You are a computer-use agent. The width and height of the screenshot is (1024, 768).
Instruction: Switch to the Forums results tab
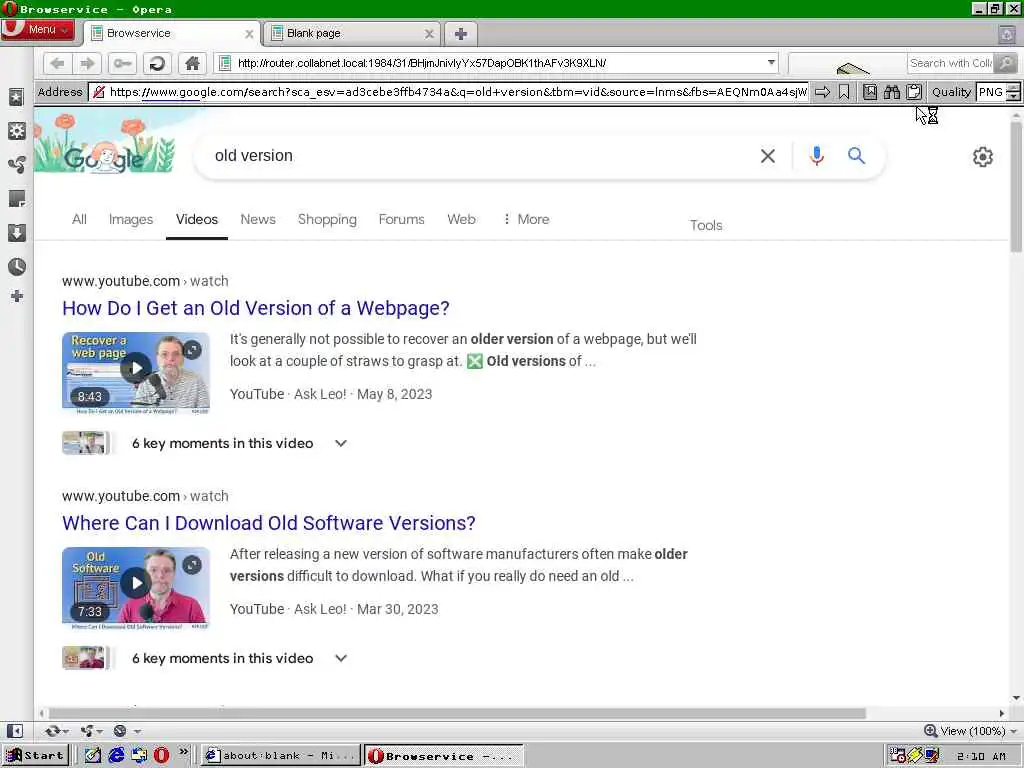point(402,219)
